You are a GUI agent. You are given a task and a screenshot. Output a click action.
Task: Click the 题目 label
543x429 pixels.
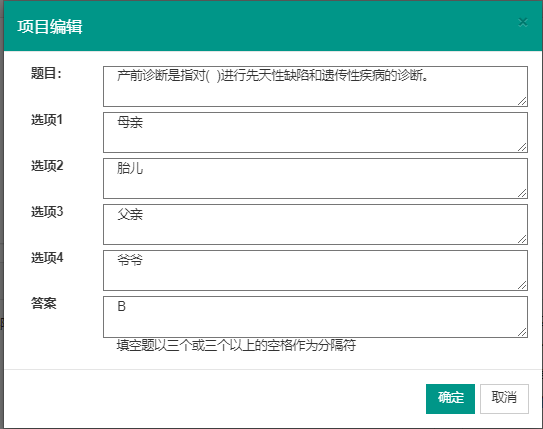tap(46, 73)
